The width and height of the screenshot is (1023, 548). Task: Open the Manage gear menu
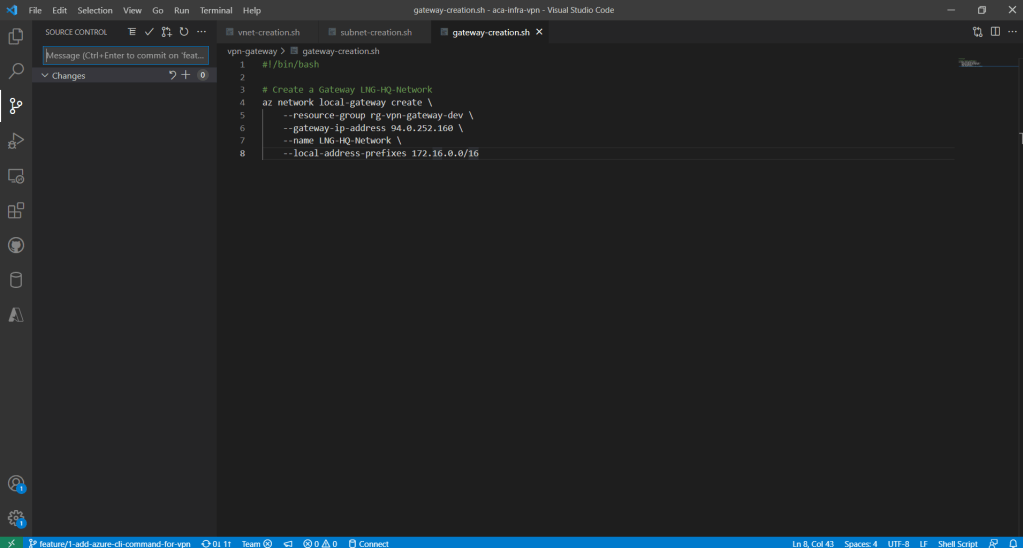click(x=16, y=518)
